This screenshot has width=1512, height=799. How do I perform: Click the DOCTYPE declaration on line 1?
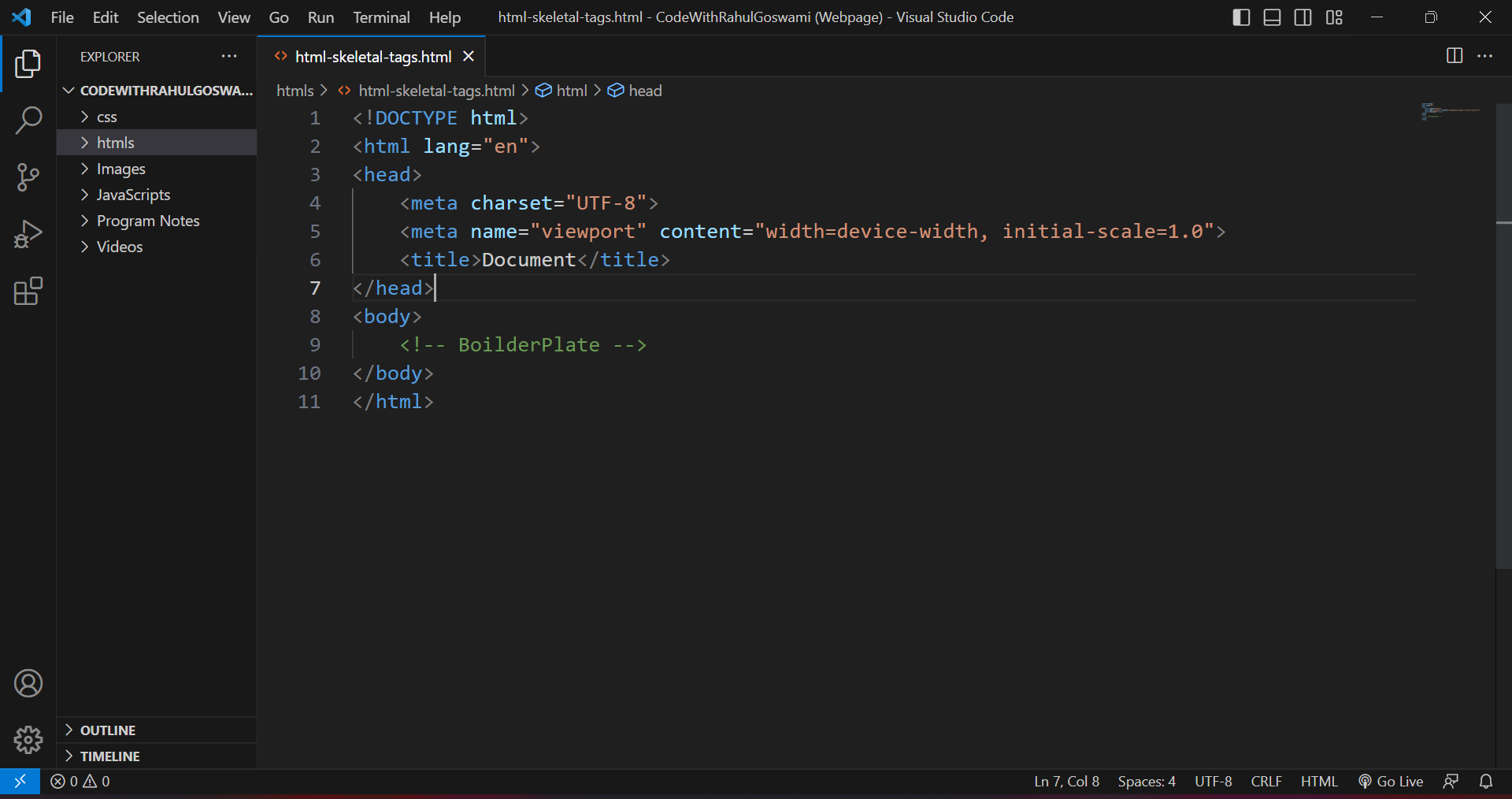(x=440, y=118)
